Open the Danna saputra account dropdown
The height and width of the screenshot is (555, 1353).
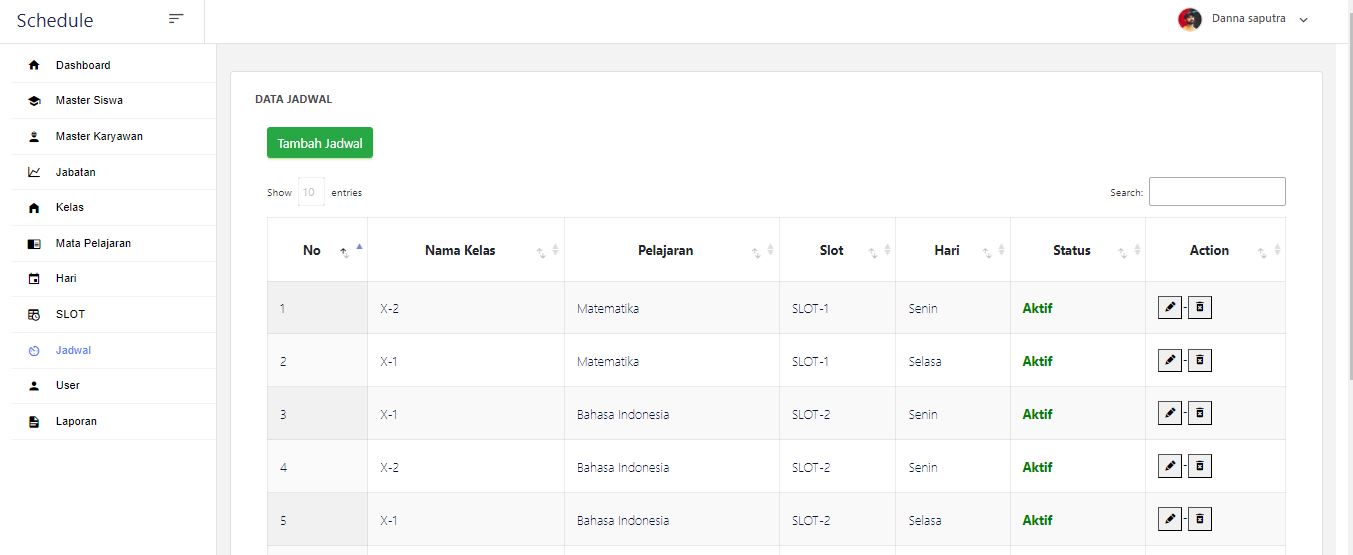click(1258, 20)
